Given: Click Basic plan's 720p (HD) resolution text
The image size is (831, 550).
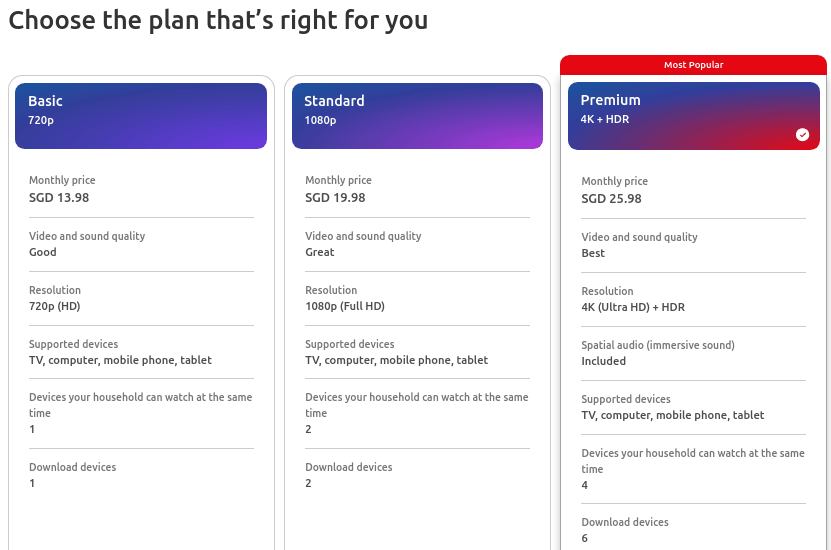Looking at the screenshot, I should click(x=55, y=306).
